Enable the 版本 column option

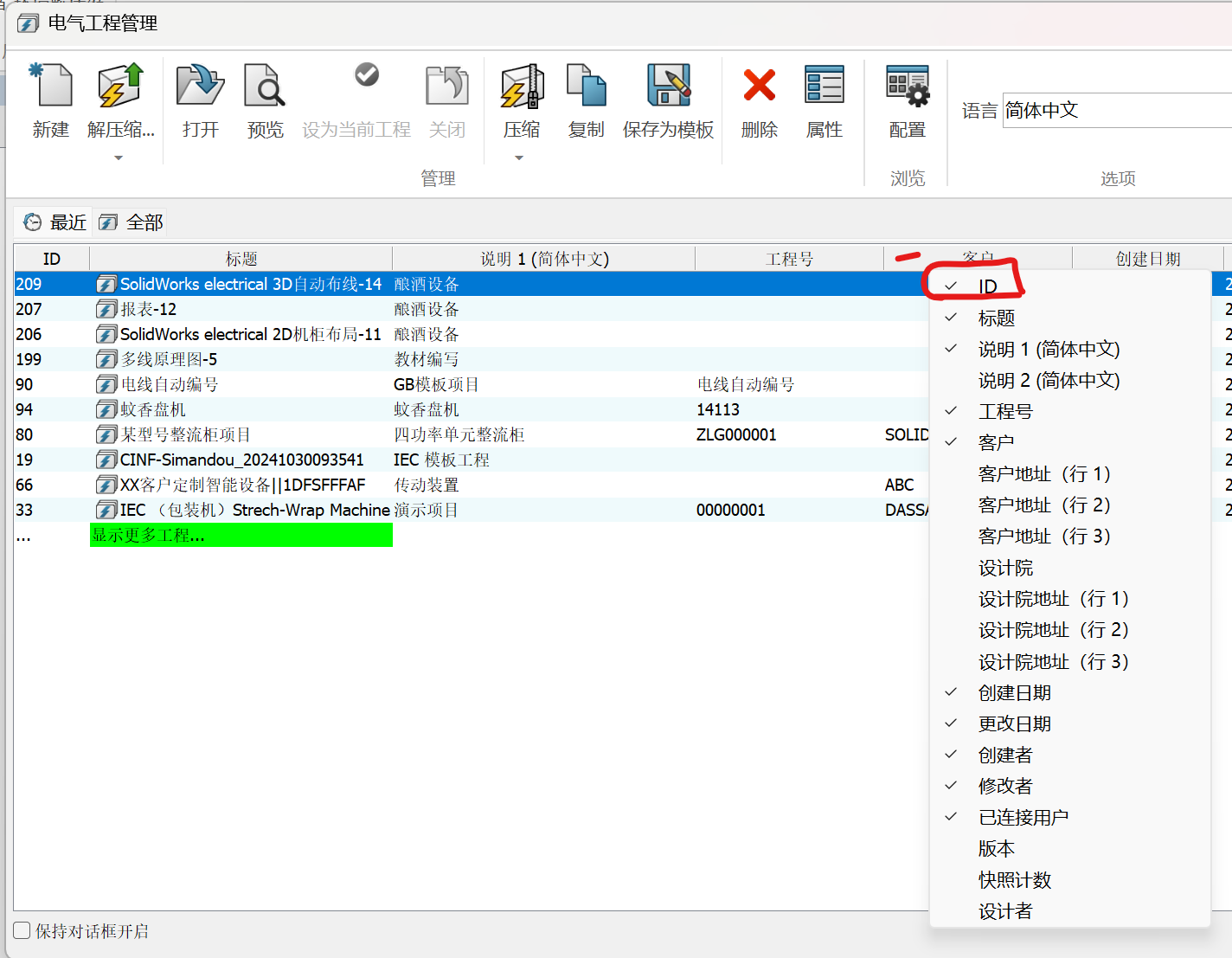point(996,849)
